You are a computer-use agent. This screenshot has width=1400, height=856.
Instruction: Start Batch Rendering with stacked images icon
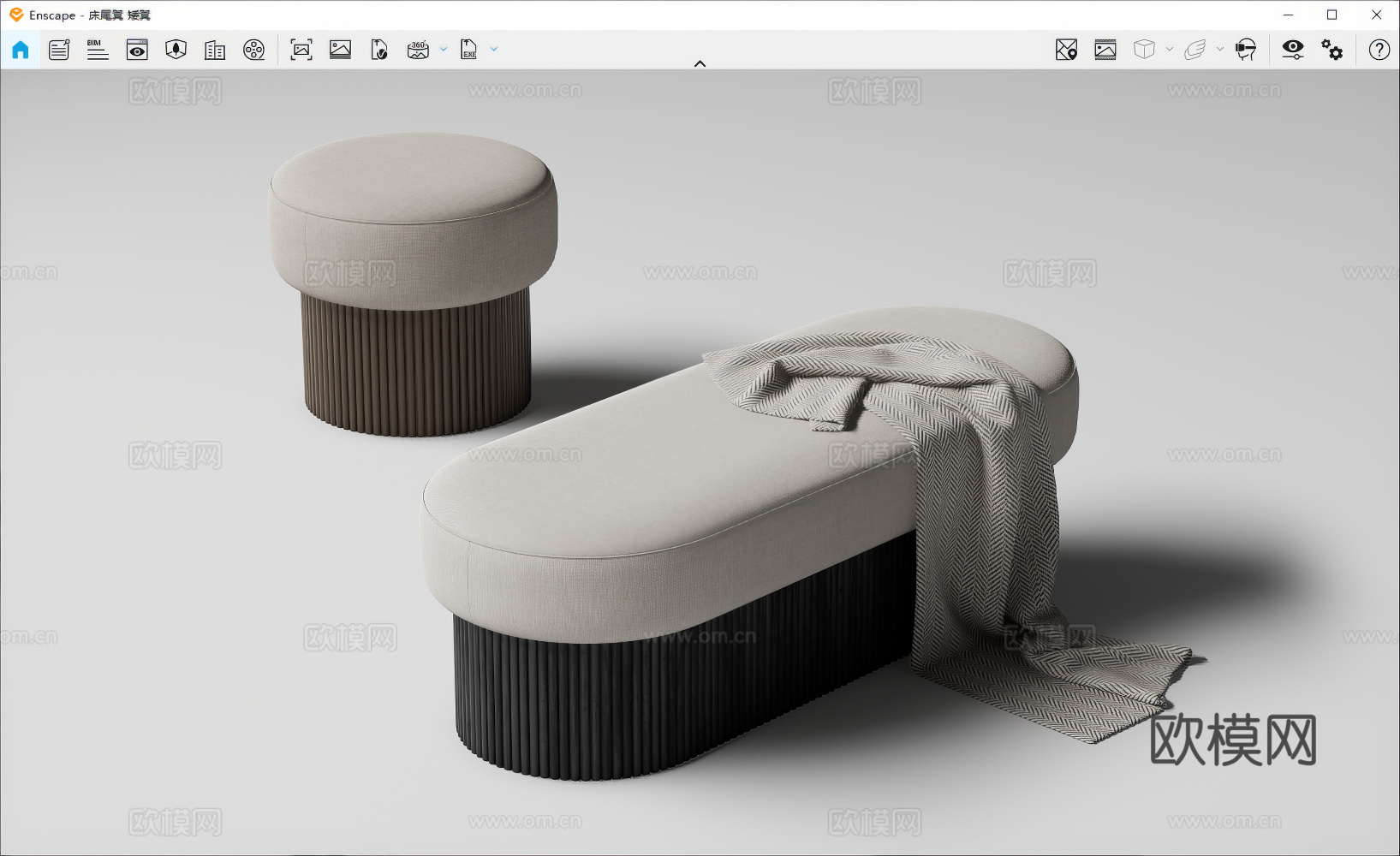tap(340, 50)
